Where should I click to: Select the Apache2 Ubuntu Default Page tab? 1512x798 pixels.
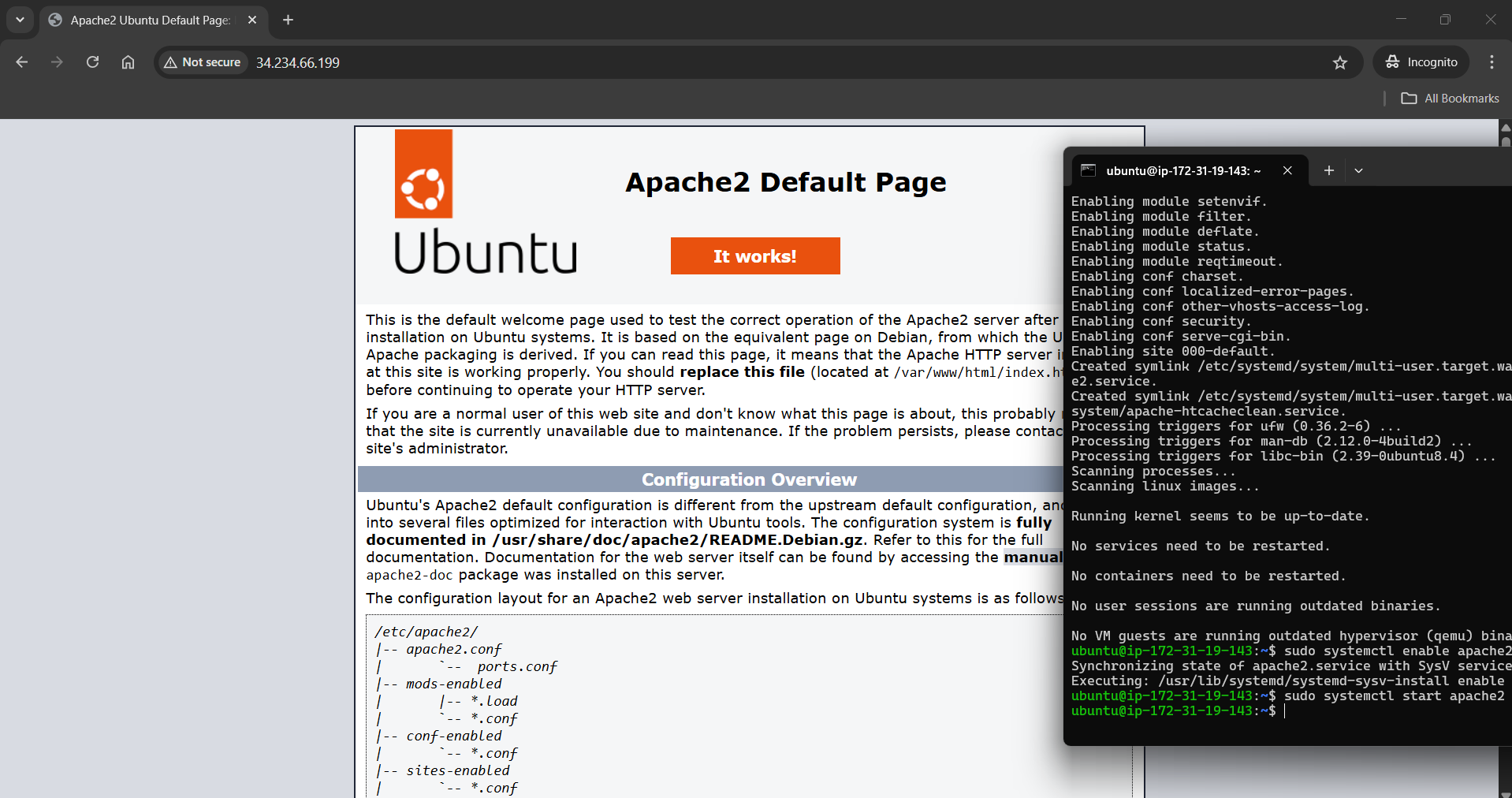[x=150, y=21]
